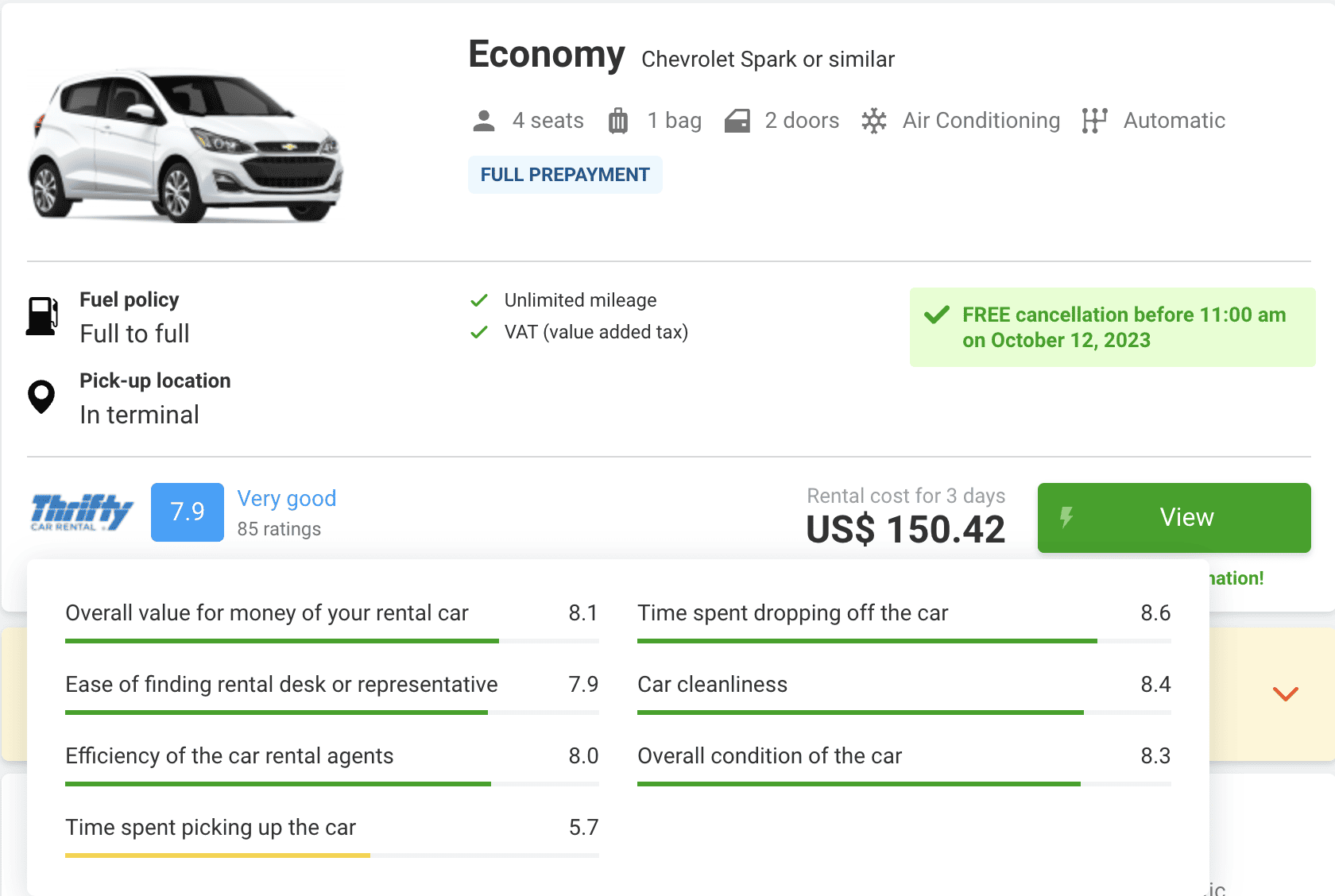
Task: Click the Thrifty Car Rental logo
Action: point(82,512)
